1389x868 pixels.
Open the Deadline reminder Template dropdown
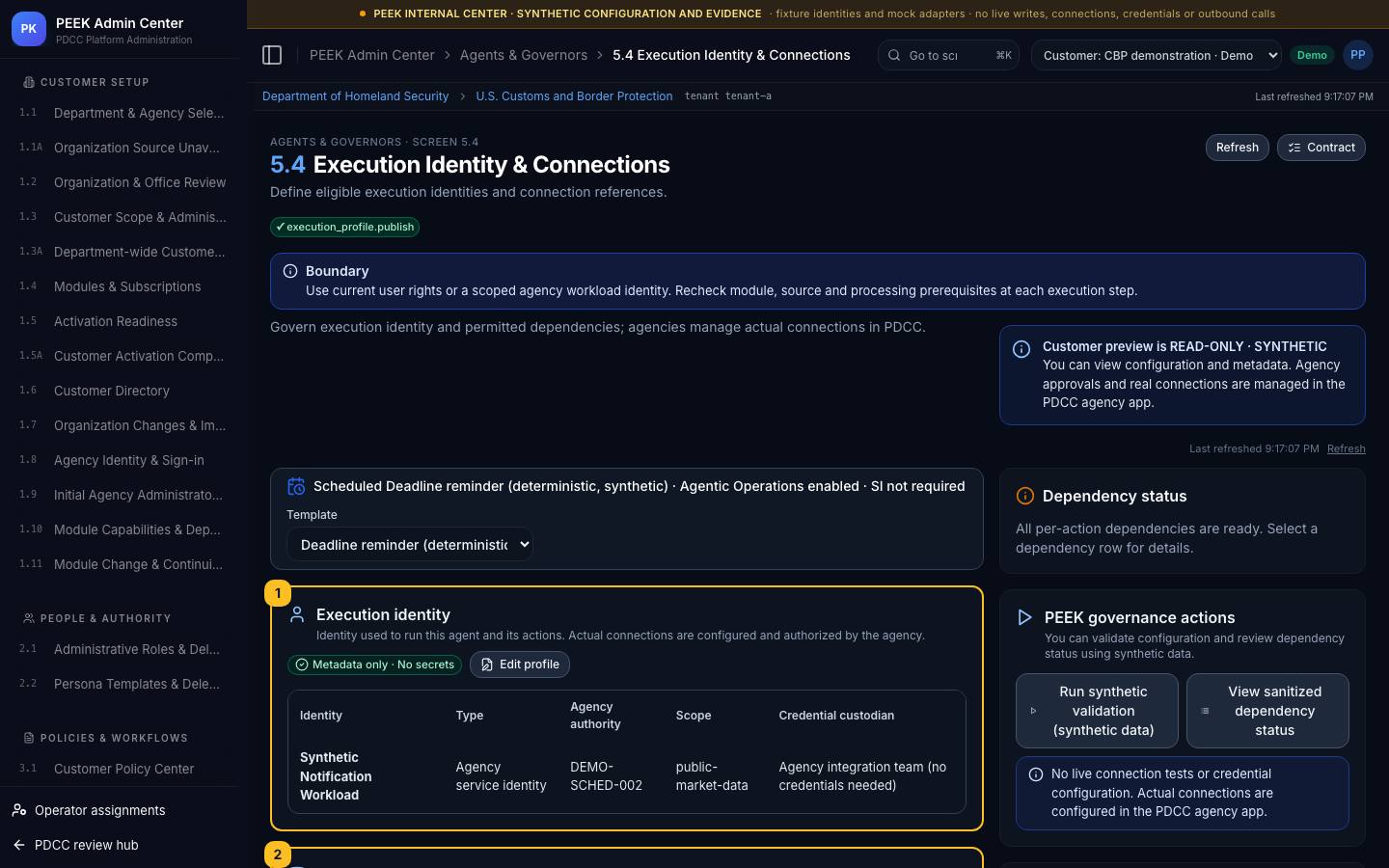tap(410, 545)
